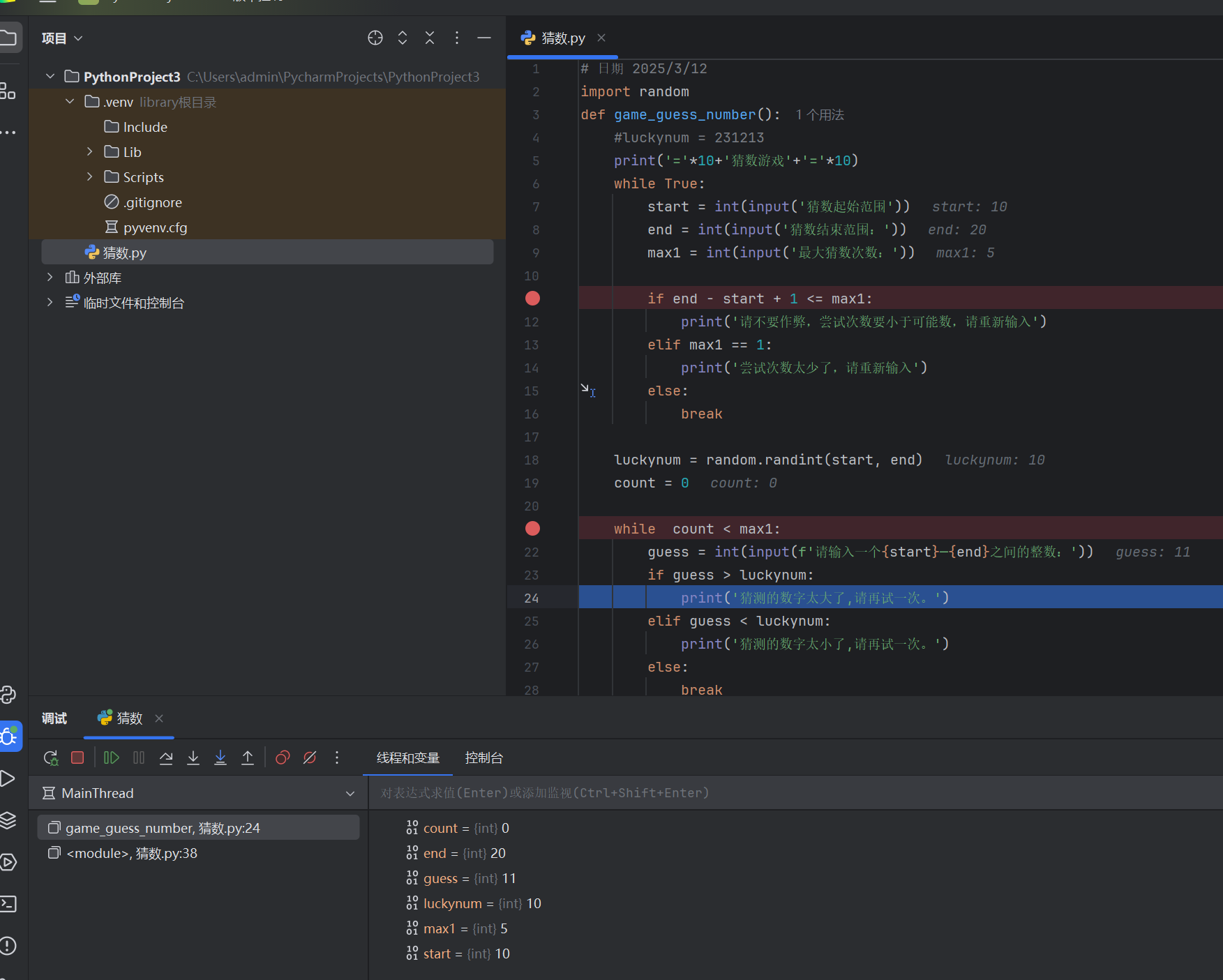The width and height of the screenshot is (1223, 980).
Task: Toggle breakpoint on 'while count < max1' line
Action: 532,529
